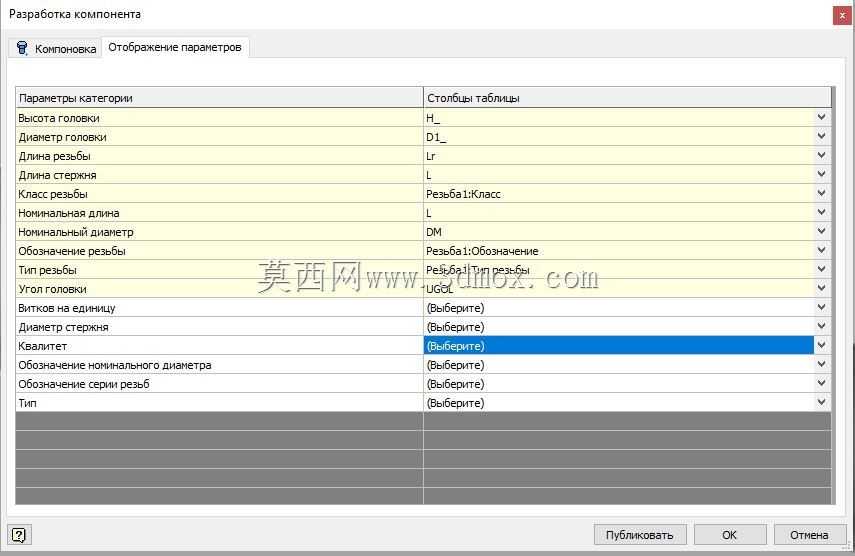Click (Выберите) cell in Диаметр стержня row
The height and width of the screenshot is (556, 855).
(619, 327)
